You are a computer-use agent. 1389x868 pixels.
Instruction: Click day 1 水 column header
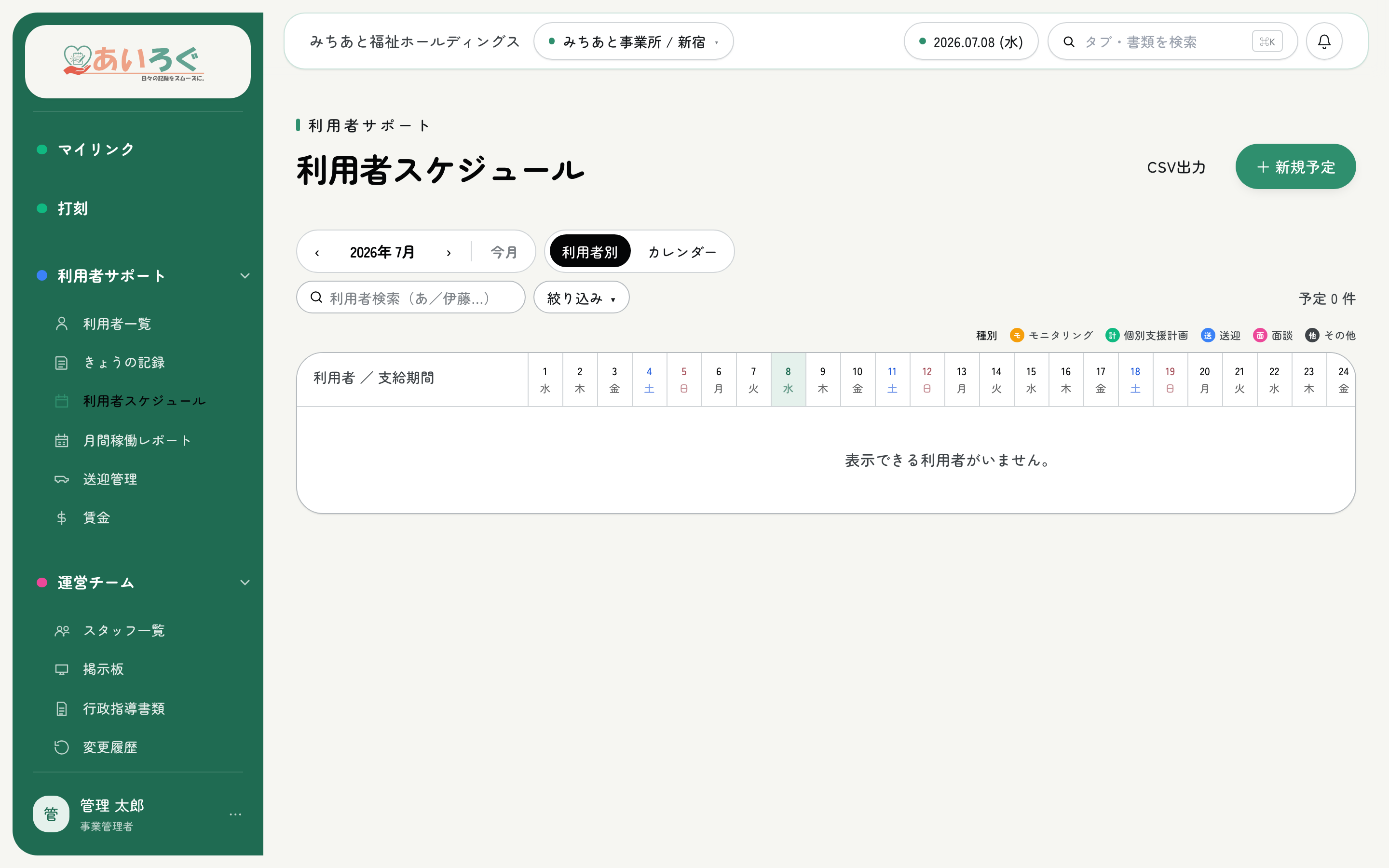point(545,380)
